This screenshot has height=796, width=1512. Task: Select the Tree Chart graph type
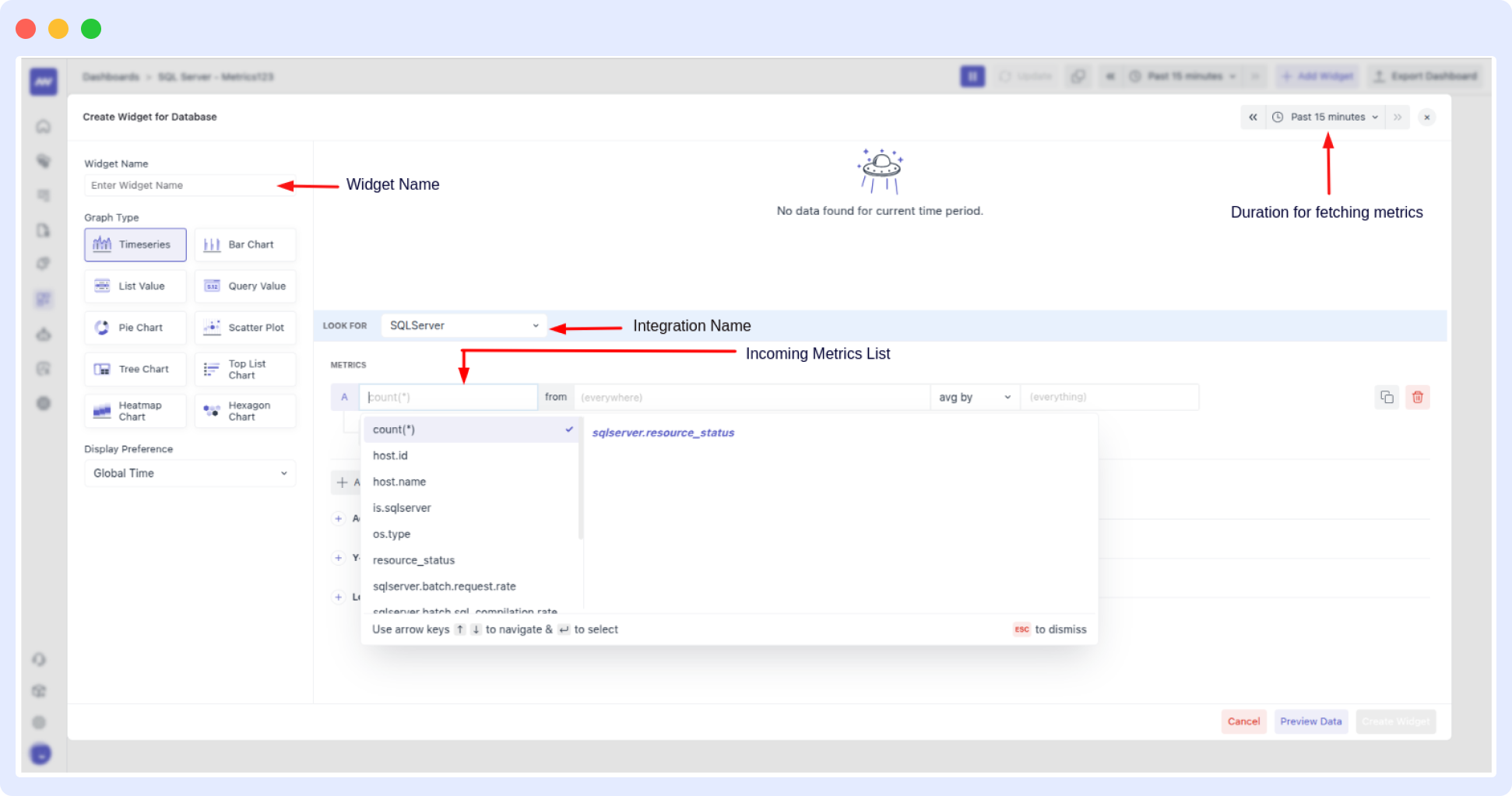135,369
